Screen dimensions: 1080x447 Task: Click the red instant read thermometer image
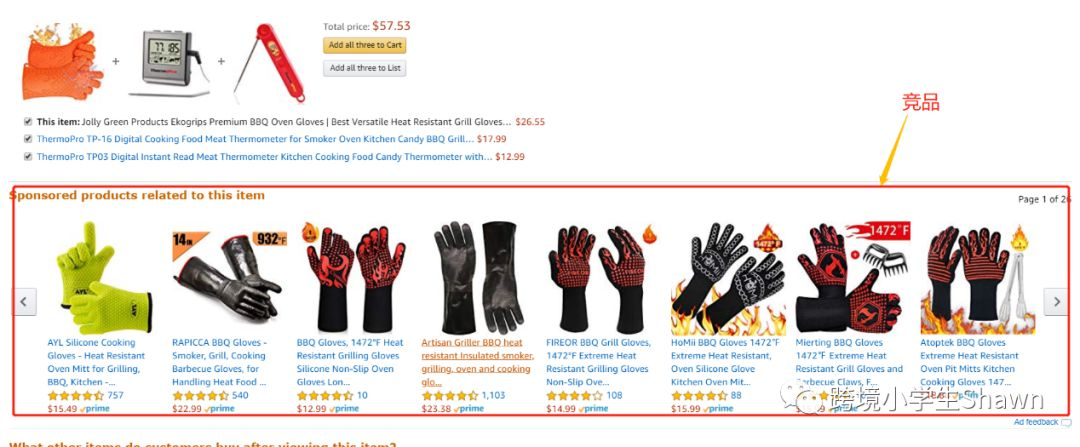pos(269,62)
